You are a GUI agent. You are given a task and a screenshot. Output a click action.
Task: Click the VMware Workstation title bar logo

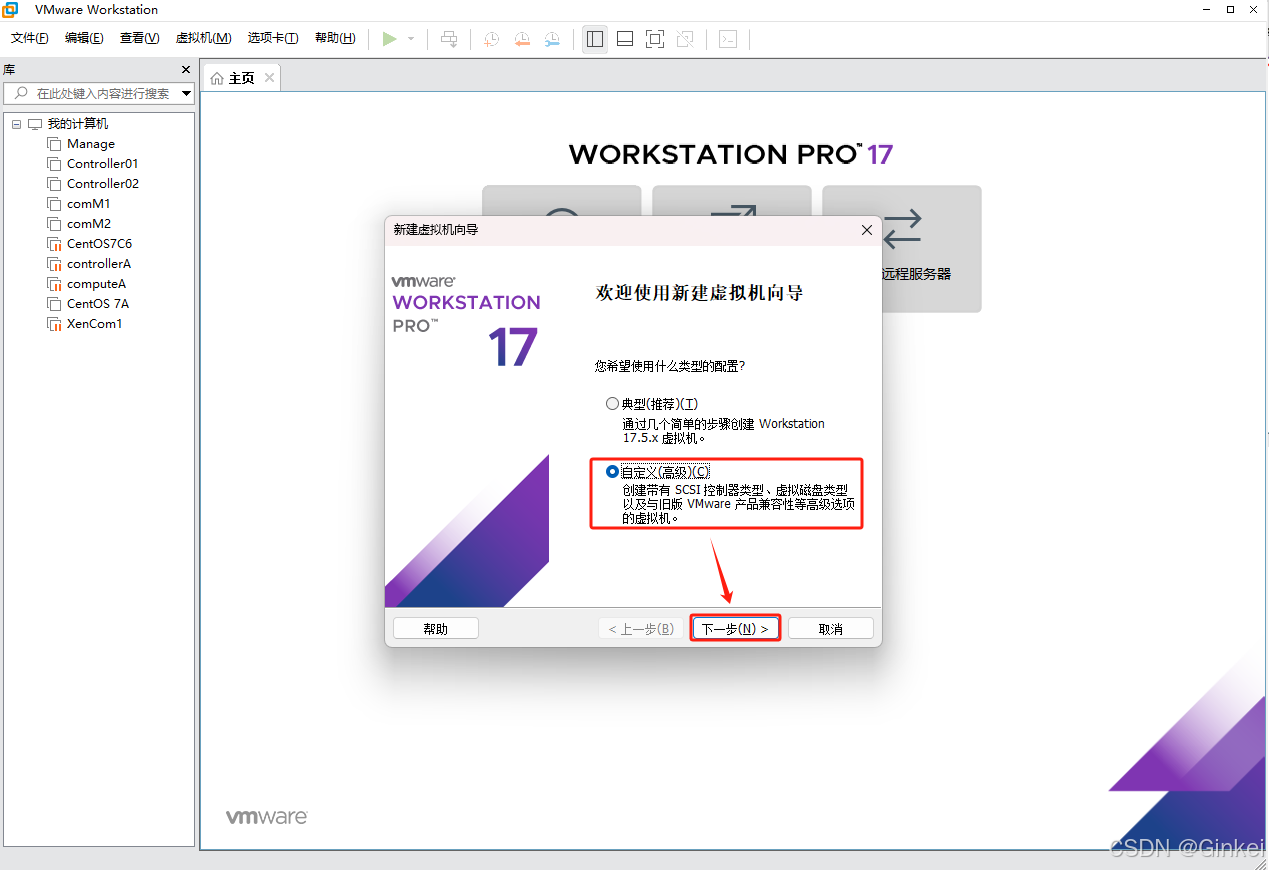click(10, 10)
